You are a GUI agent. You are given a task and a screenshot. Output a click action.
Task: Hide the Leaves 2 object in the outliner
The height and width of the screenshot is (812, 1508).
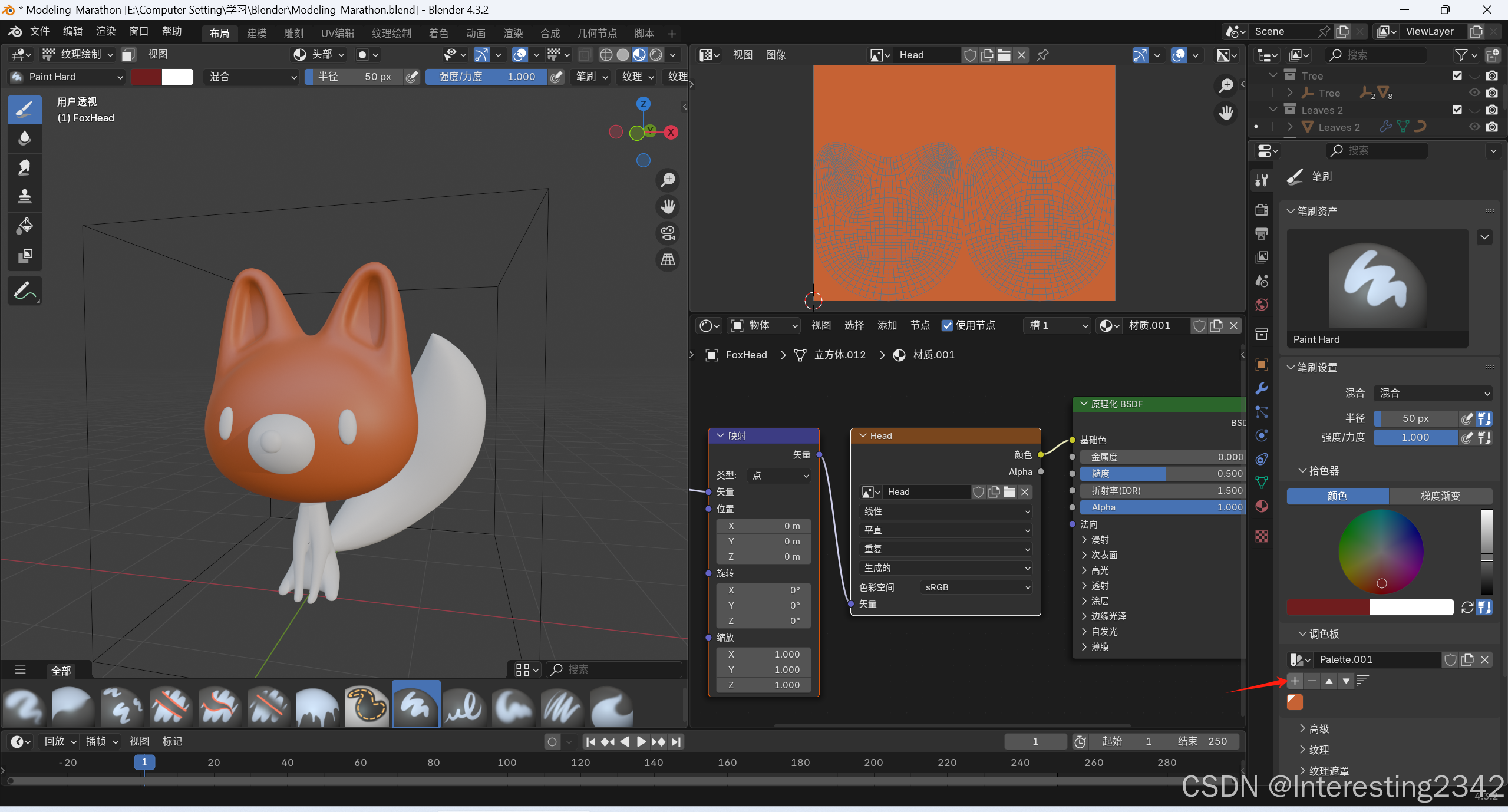[1474, 127]
